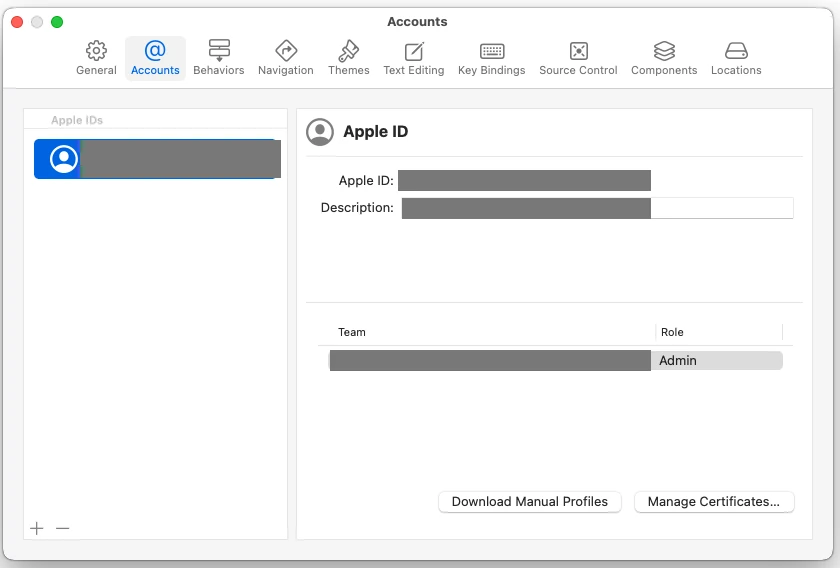The image size is (840, 568).
Task: Click the Apple IDs list header
Action: pos(77,120)
